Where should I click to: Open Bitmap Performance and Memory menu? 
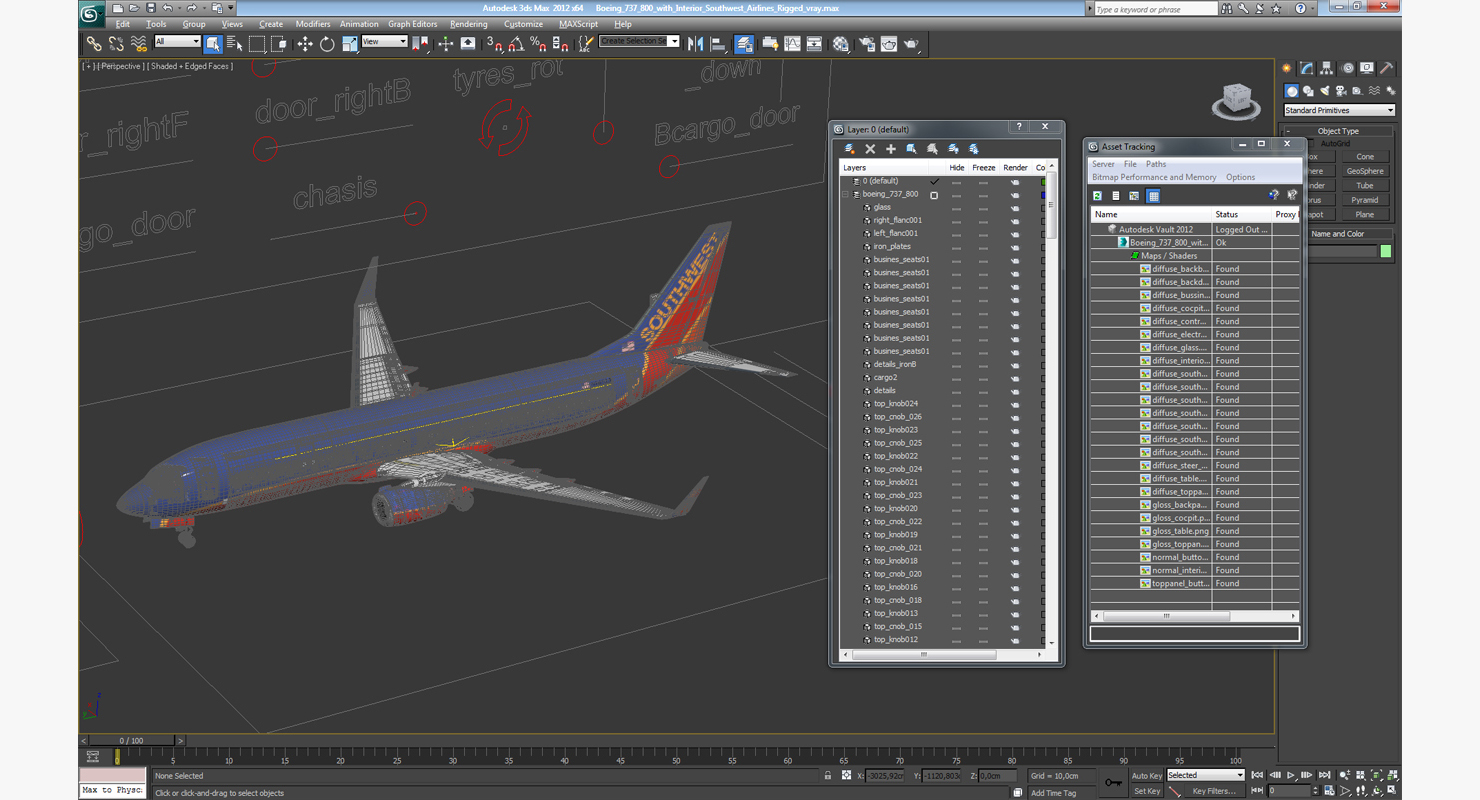1154,177
